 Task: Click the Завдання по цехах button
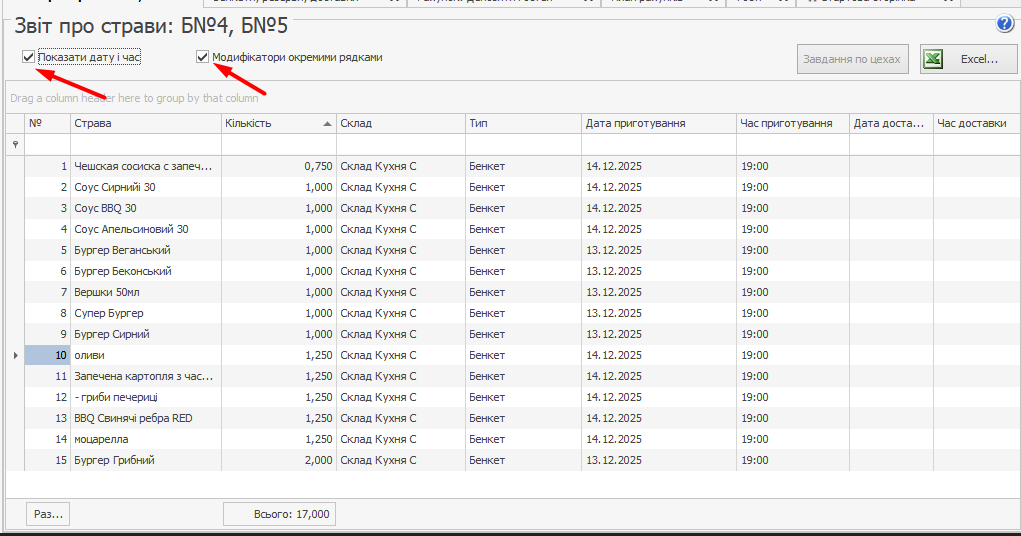853,60
